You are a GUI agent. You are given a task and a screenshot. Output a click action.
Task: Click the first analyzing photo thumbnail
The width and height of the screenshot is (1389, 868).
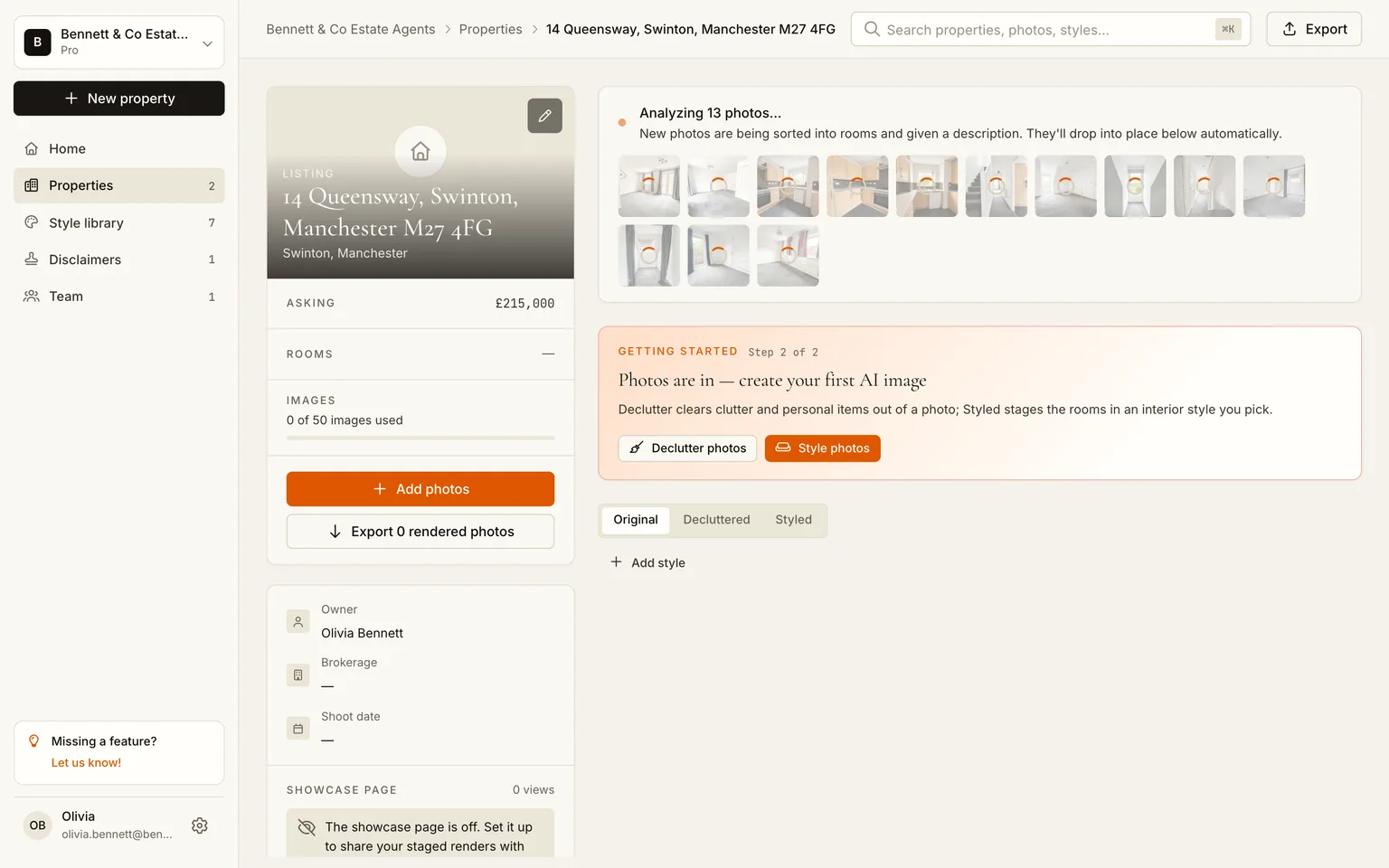tap(649, 186)
